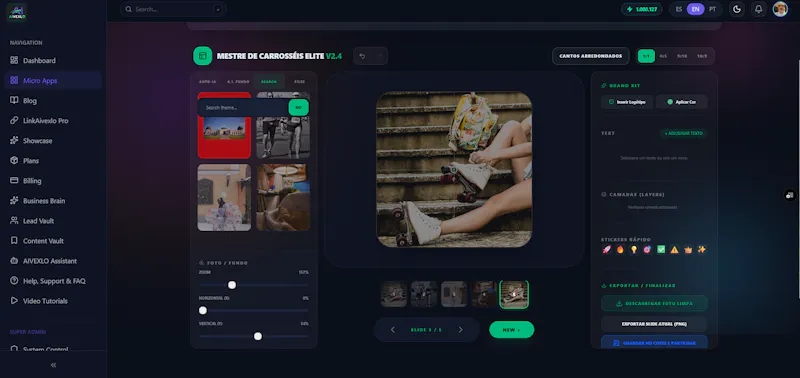Switch to the AUTO-IA tab
This screenshot has height=378, width=800.
click(x=208, y=82)
